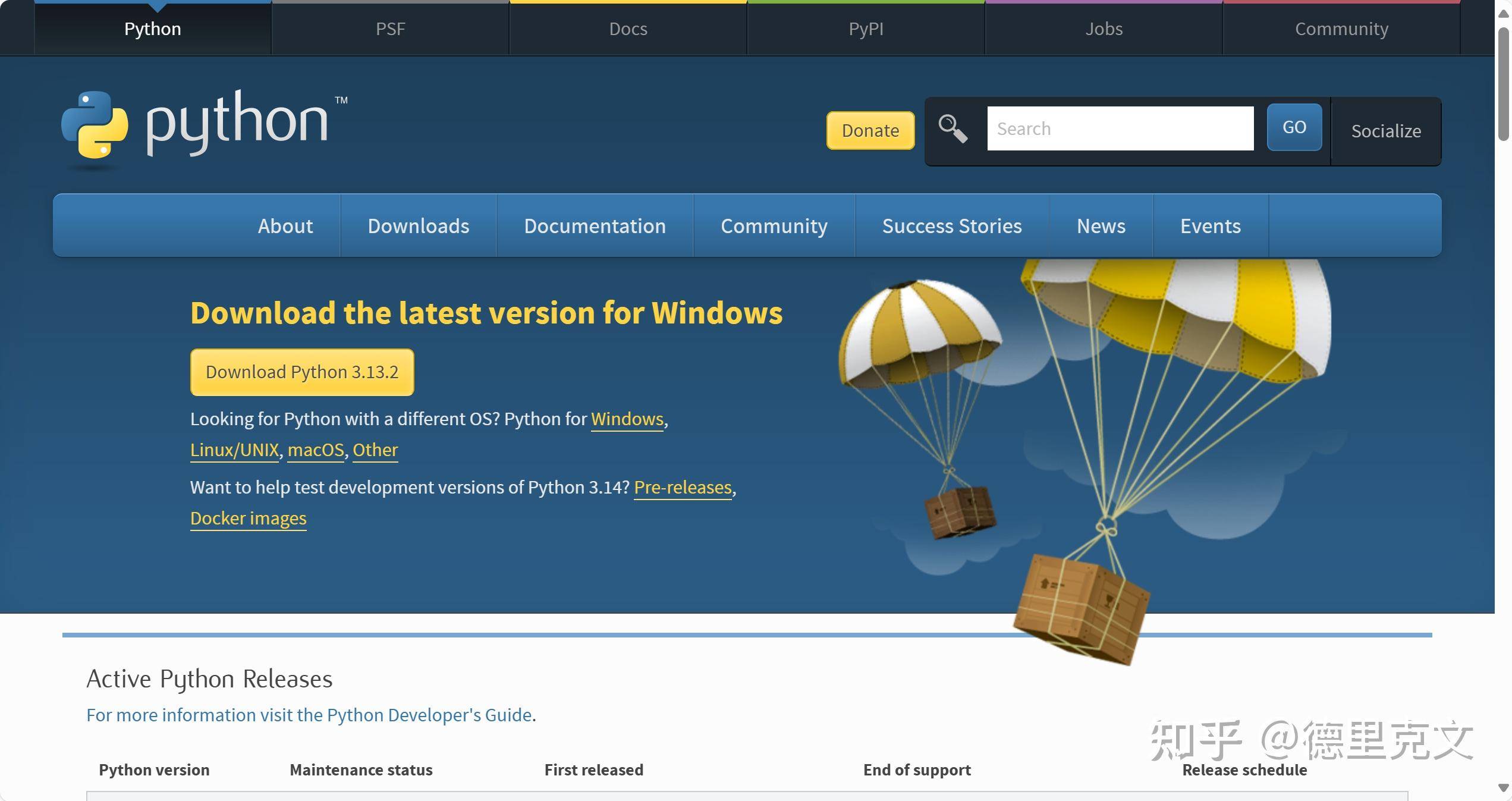Open the News navigation item
The width and height of the screenshot is (1512, 801).
tap(1101, 226)
